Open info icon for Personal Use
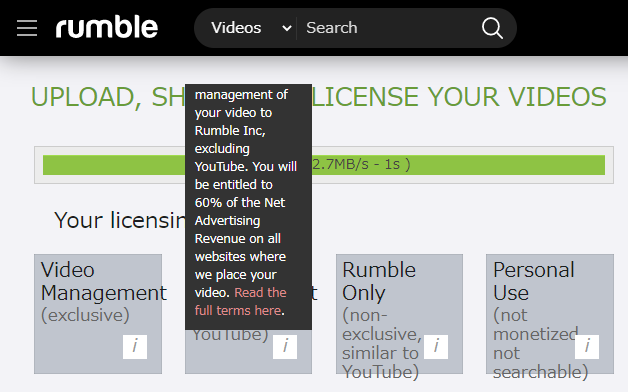 click(x=587, y=347)
